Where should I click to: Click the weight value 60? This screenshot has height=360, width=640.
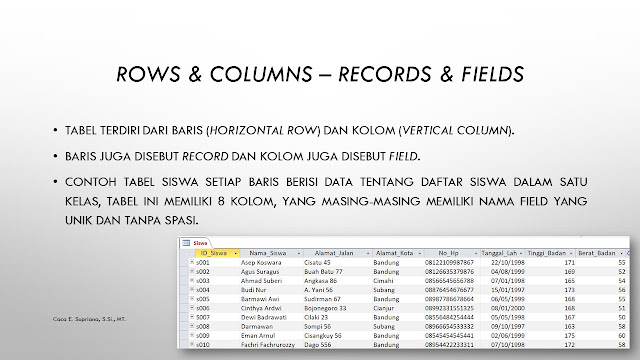[622, 336]
